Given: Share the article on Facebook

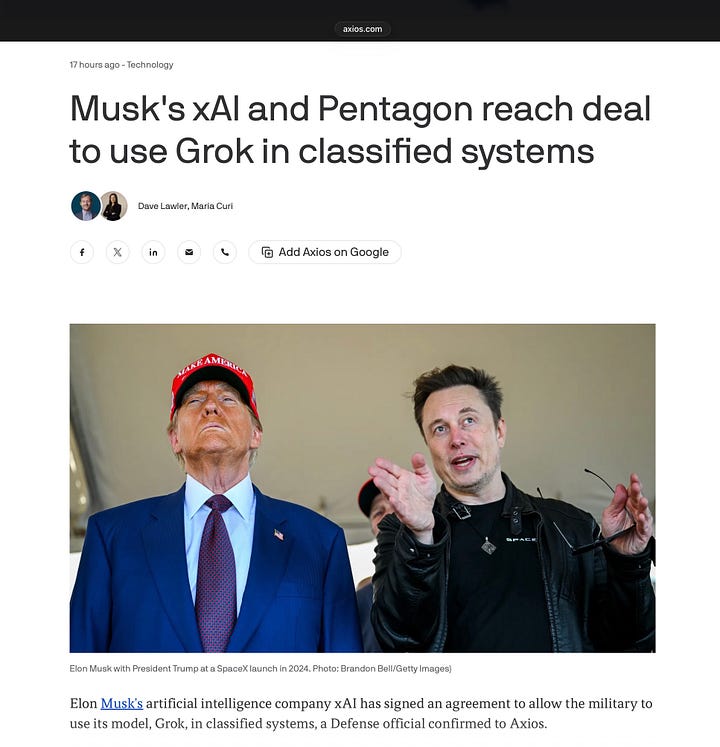Looking at the screenshot, I should click(82, 252).
